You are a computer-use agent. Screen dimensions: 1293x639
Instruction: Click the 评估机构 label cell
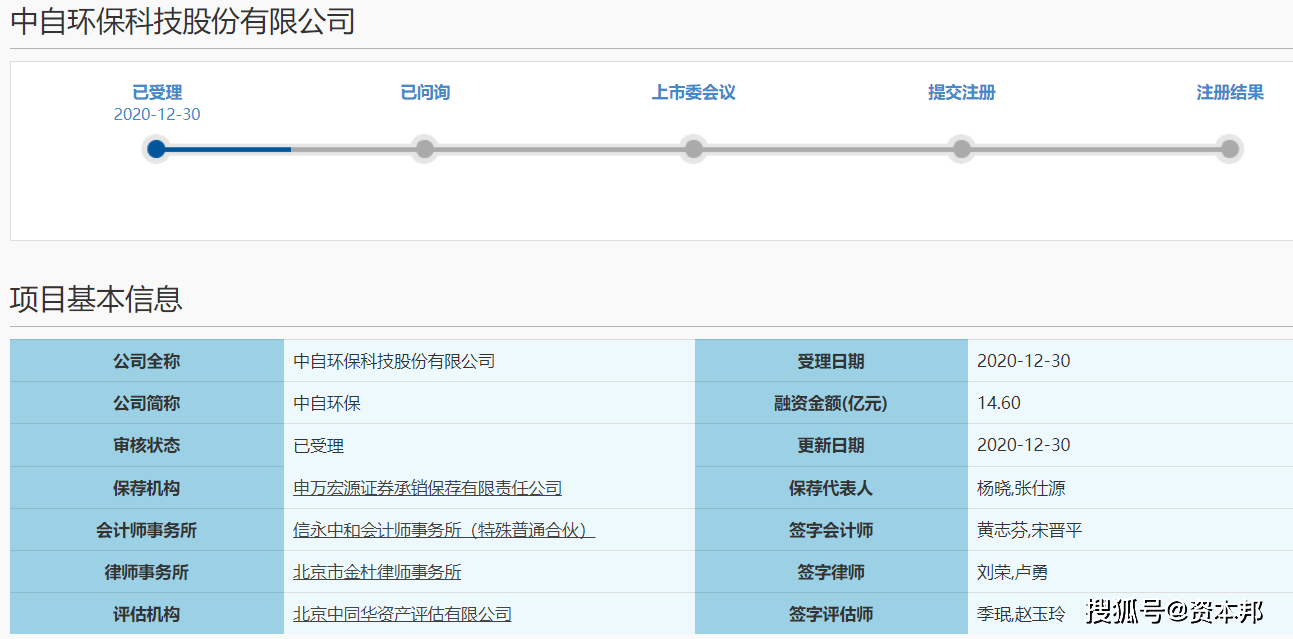[147, 613]
